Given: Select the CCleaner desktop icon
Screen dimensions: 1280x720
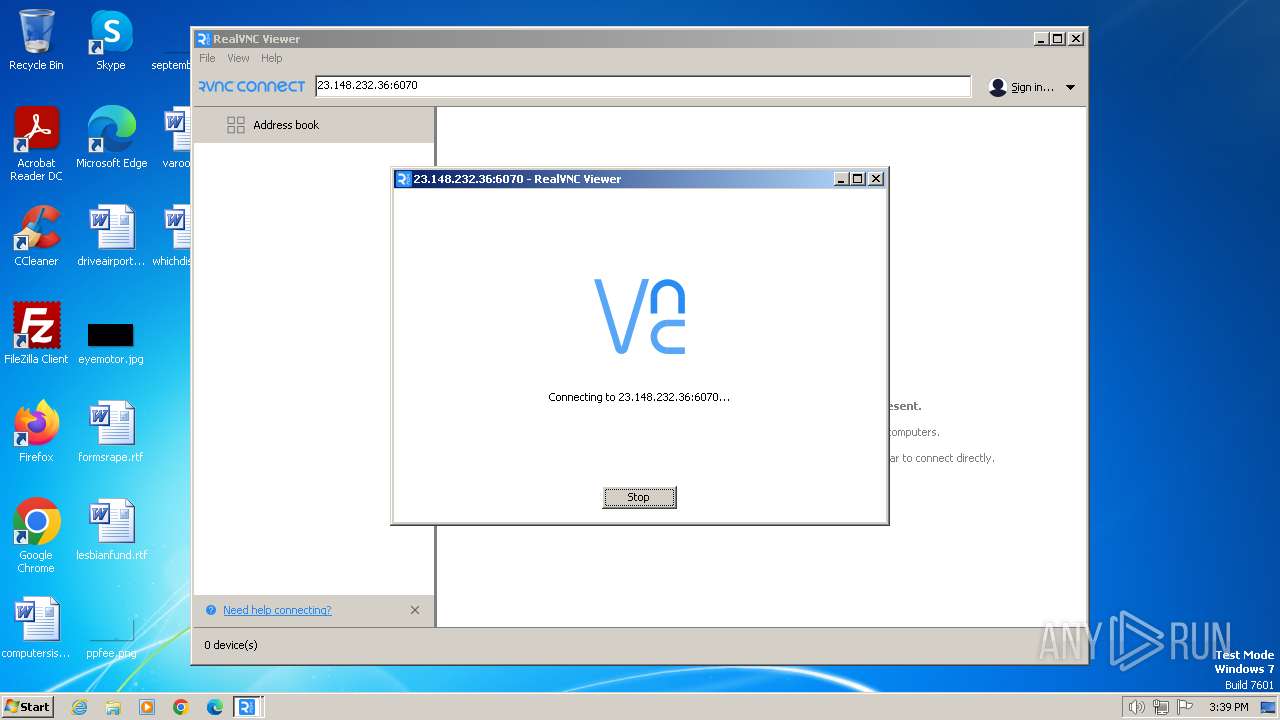Looking at the screenshot, I should (36, 236).
